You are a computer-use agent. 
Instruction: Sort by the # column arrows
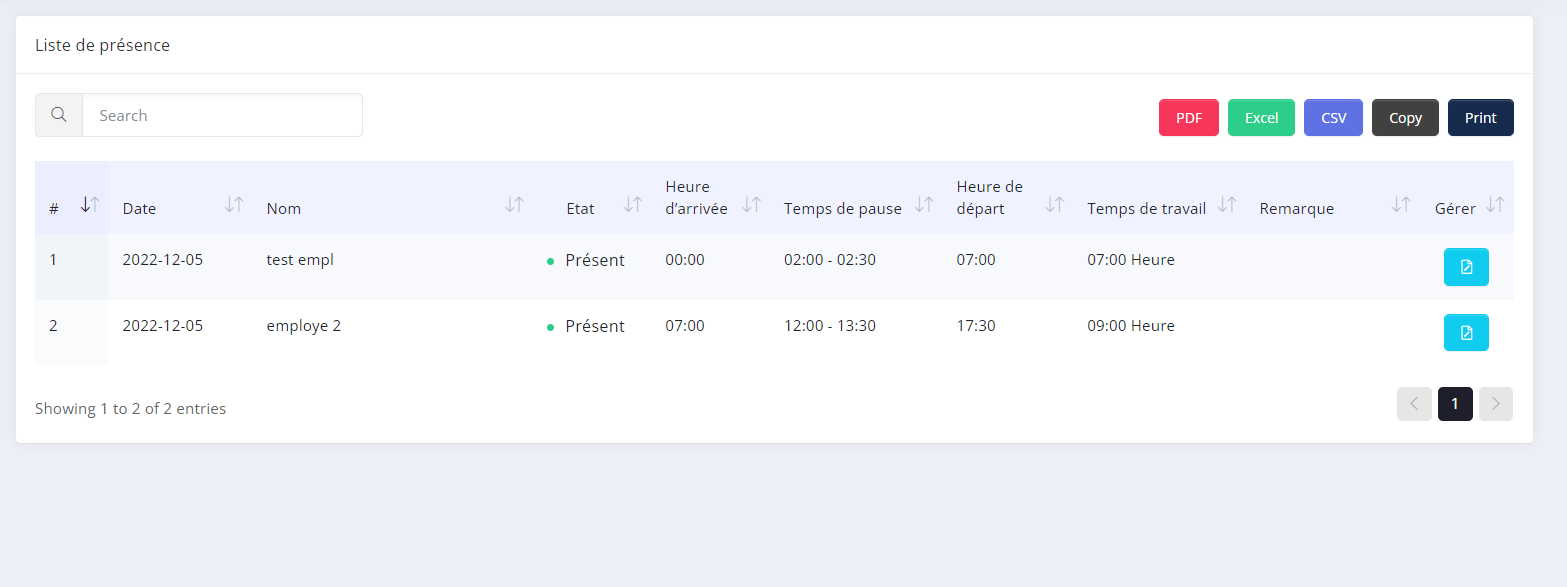[x=89, y=204]
